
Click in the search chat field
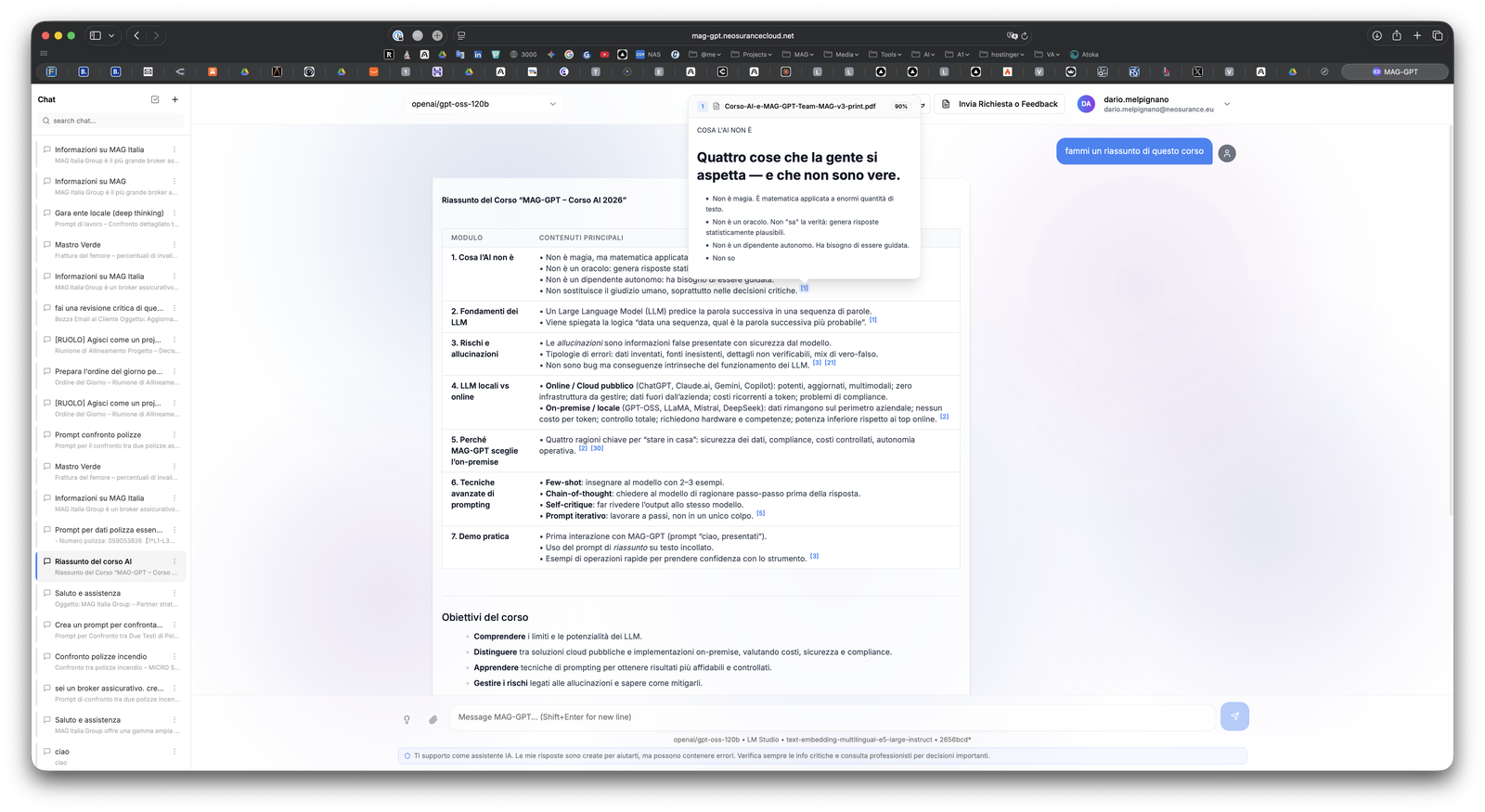(110, 121)
